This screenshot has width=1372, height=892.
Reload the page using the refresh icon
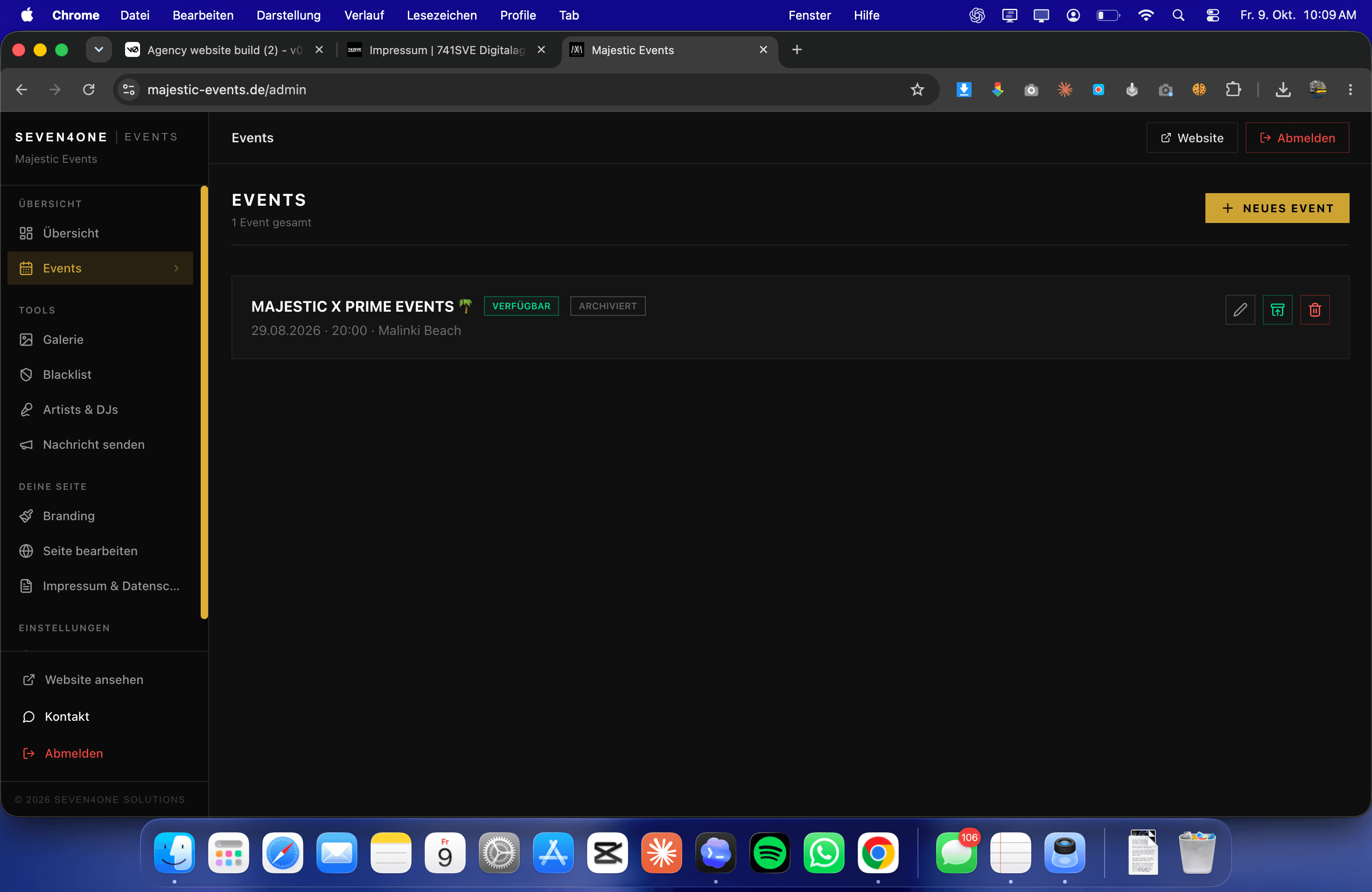point(89,89)
